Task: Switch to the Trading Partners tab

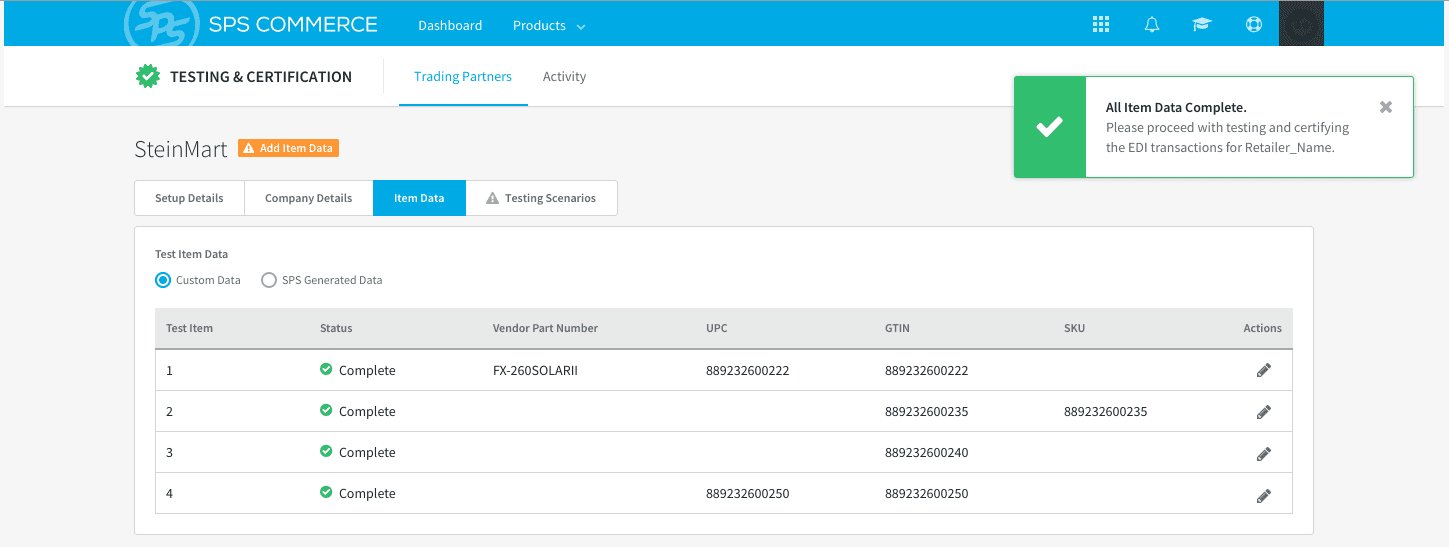Action: click(x=463, y=76)
